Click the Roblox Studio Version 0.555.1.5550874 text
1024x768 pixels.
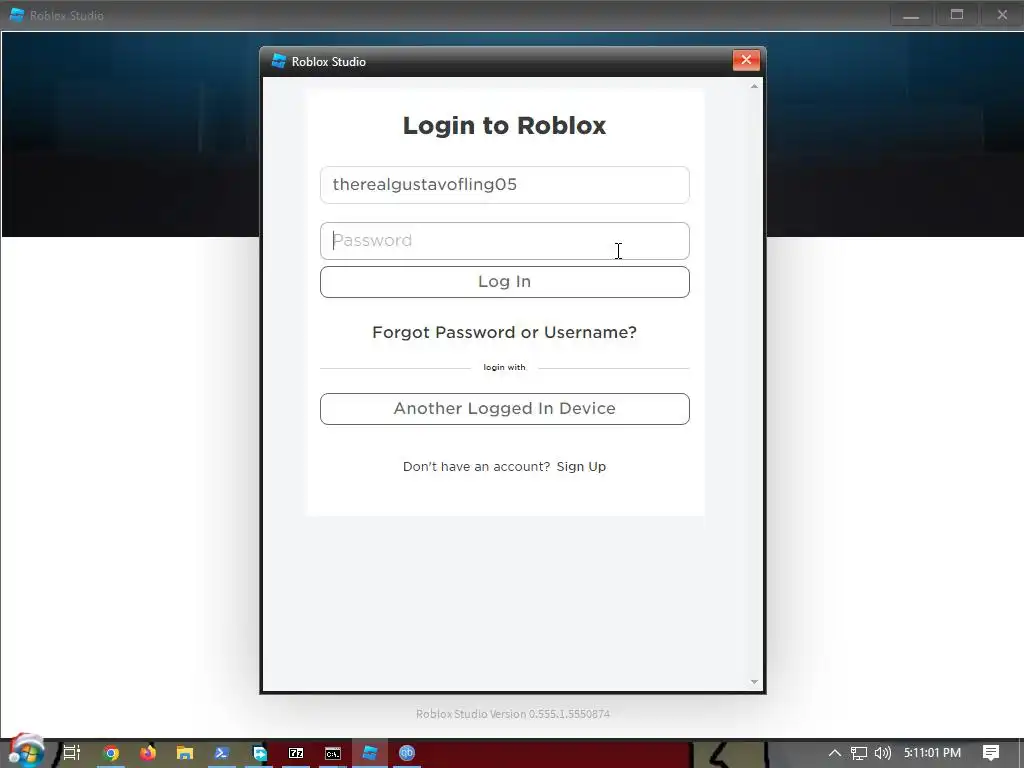[x=513, y=714]
